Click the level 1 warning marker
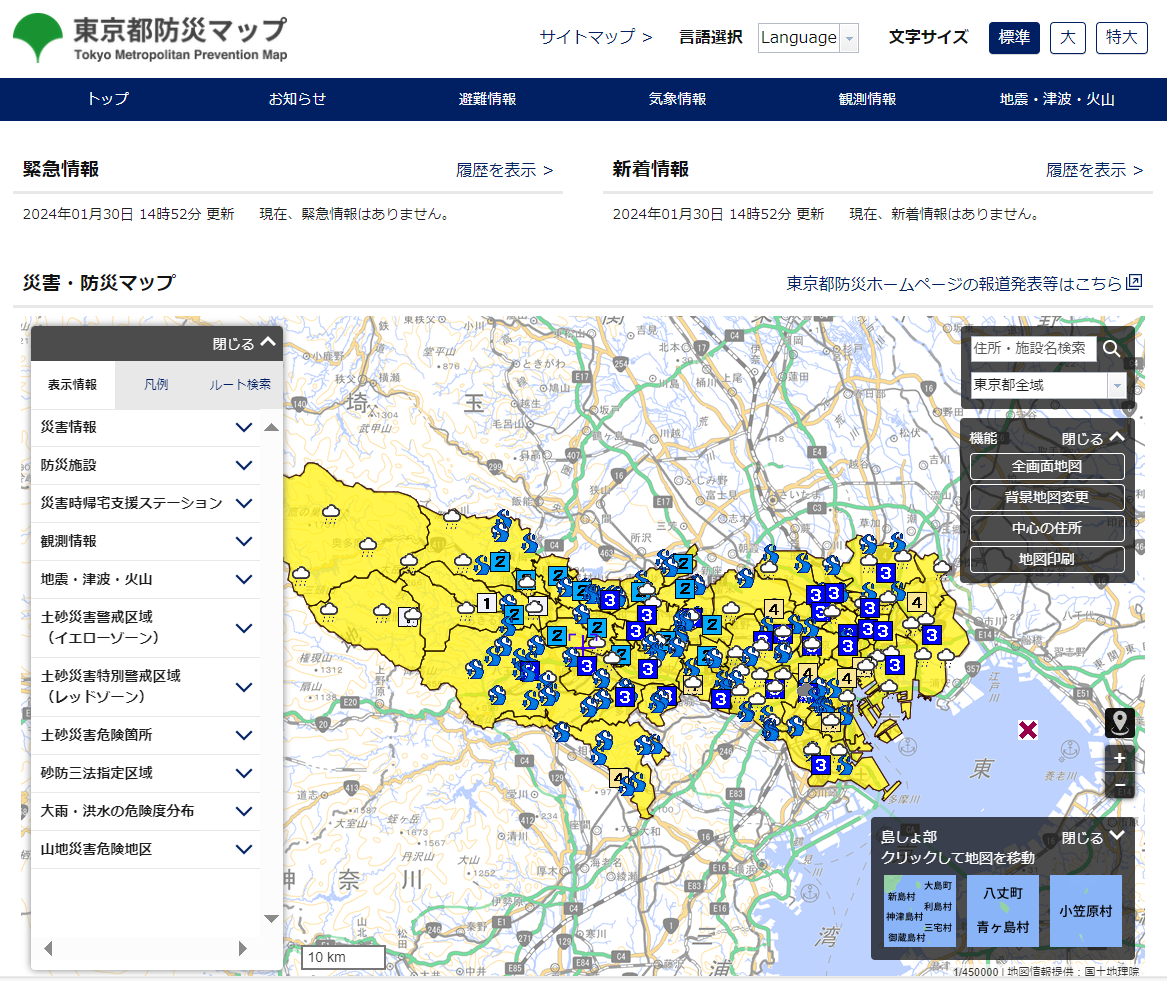Viewport: 1167px width, 981px height. 486,603
